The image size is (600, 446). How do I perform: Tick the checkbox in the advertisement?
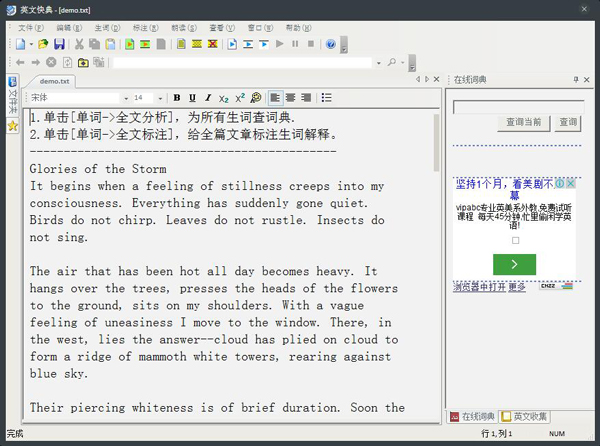(515, 240)
